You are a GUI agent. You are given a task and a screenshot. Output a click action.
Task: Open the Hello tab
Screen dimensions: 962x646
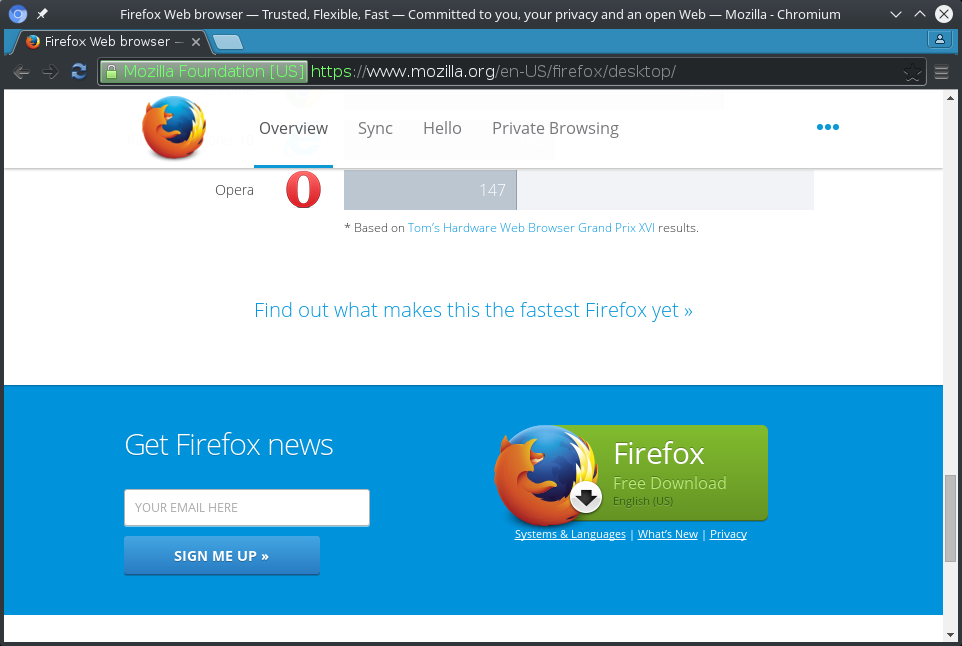[442, 128]
